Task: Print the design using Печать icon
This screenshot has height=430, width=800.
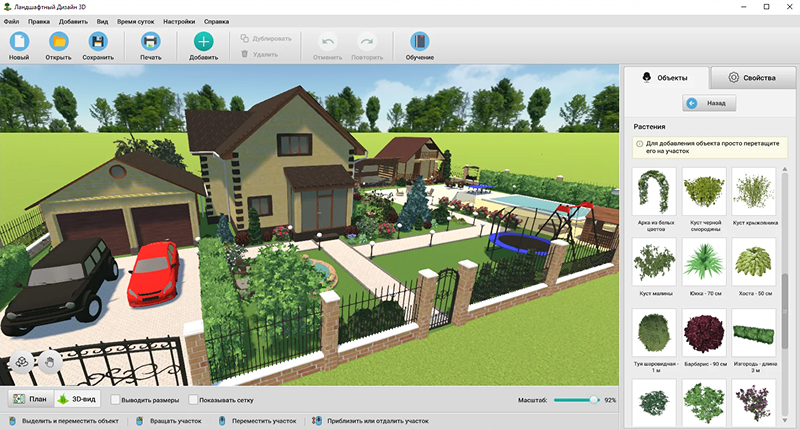Action: point(150,42)
